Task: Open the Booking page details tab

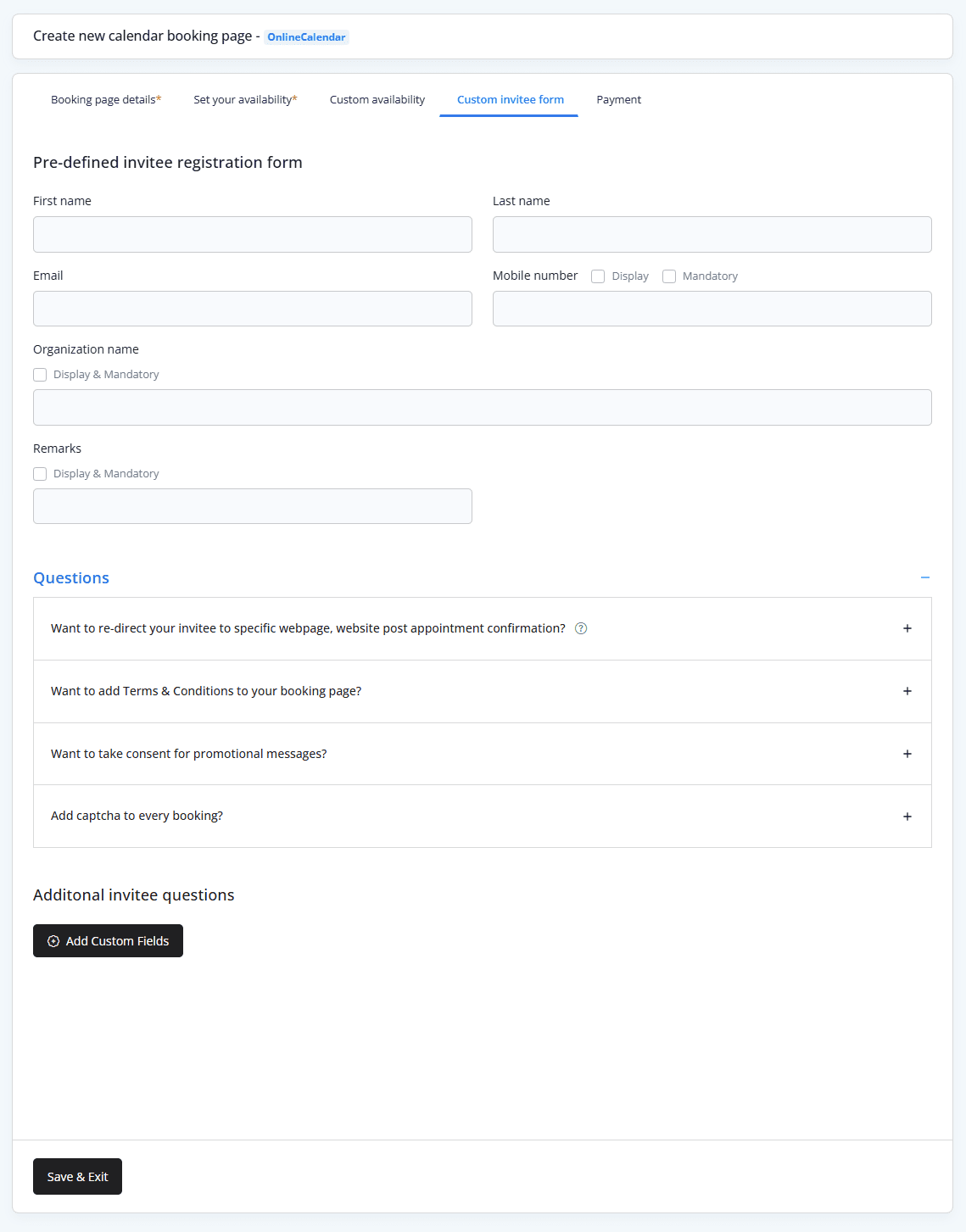Action: pyautogui.click(x=105, y=100)
